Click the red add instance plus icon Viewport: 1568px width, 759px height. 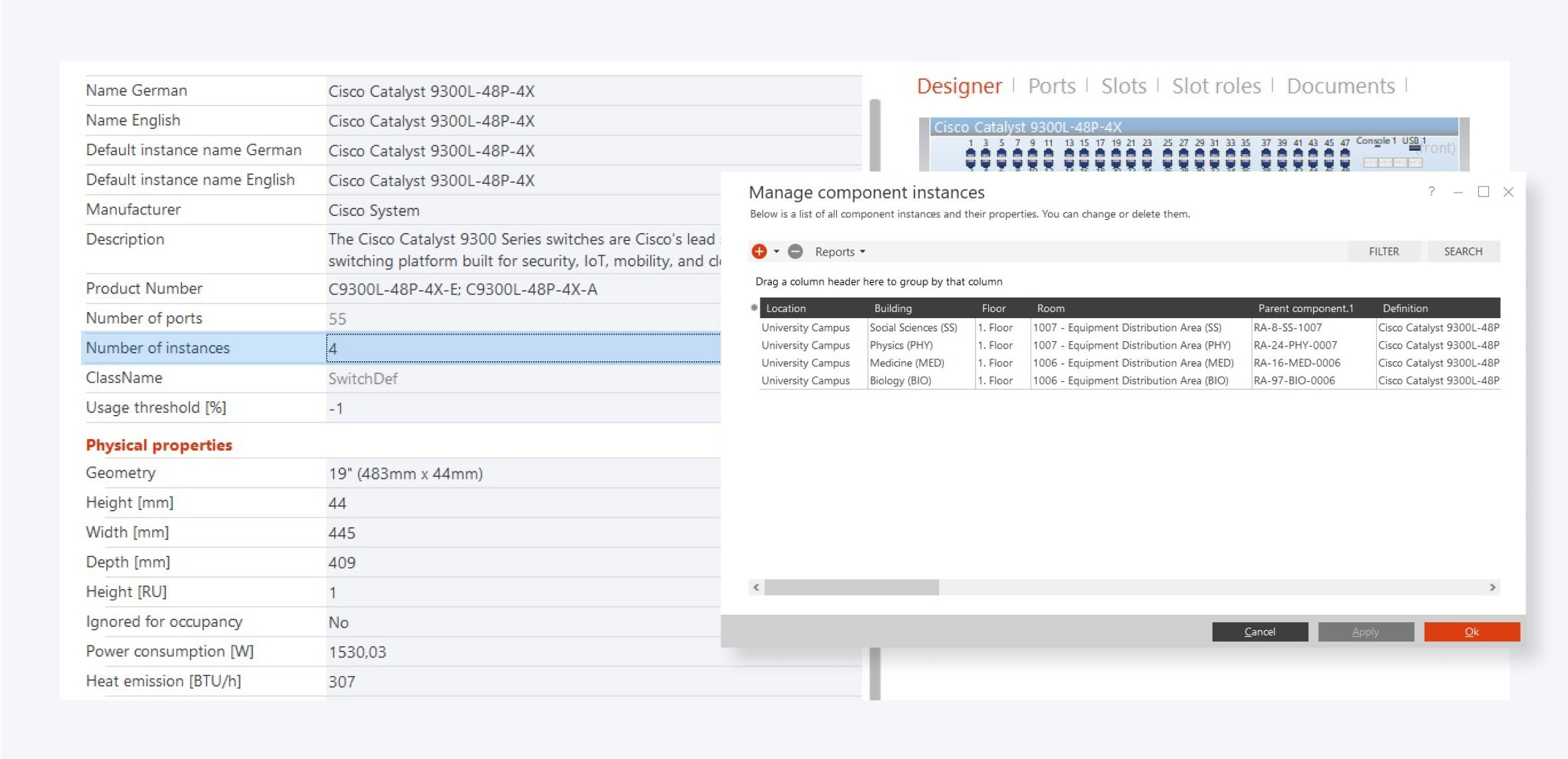759,252
